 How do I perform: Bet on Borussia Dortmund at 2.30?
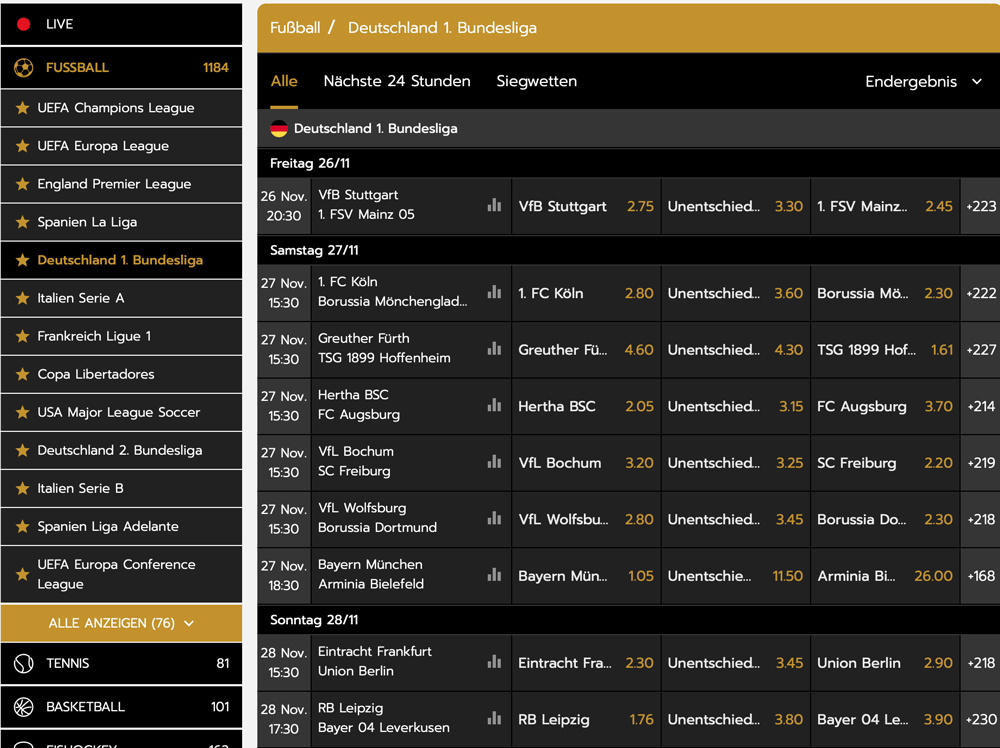(x=885, y=519)
